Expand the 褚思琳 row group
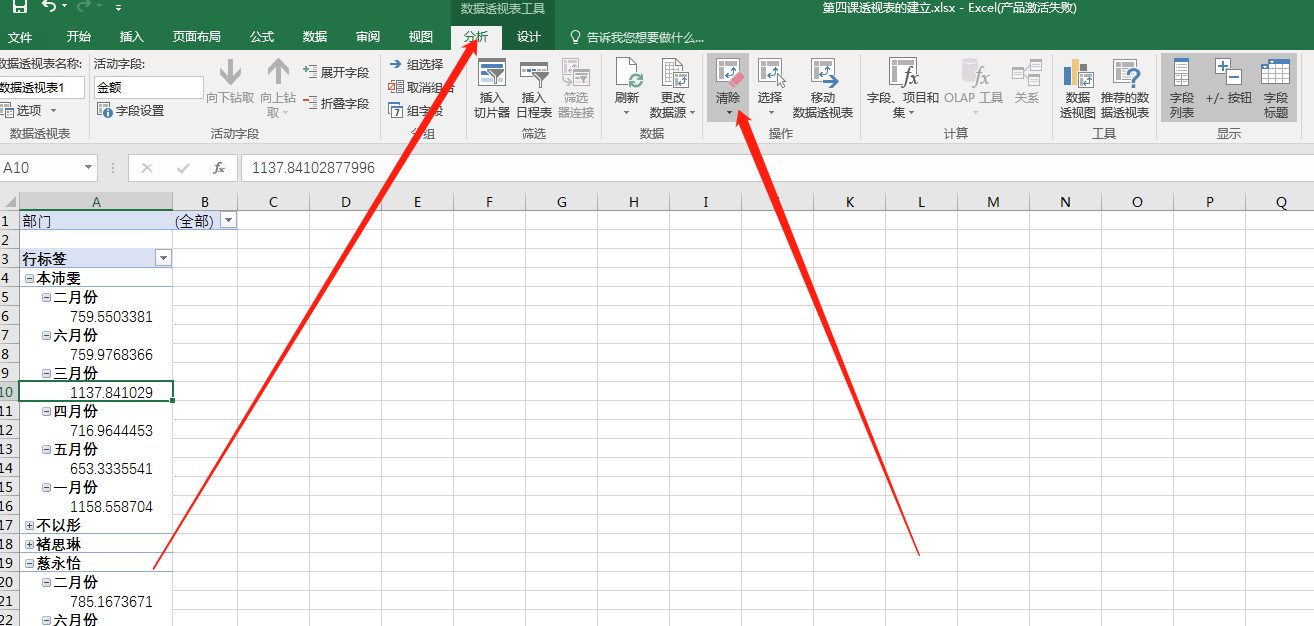The width and height of the screenshot is (1314, 626). pos(29,545)
